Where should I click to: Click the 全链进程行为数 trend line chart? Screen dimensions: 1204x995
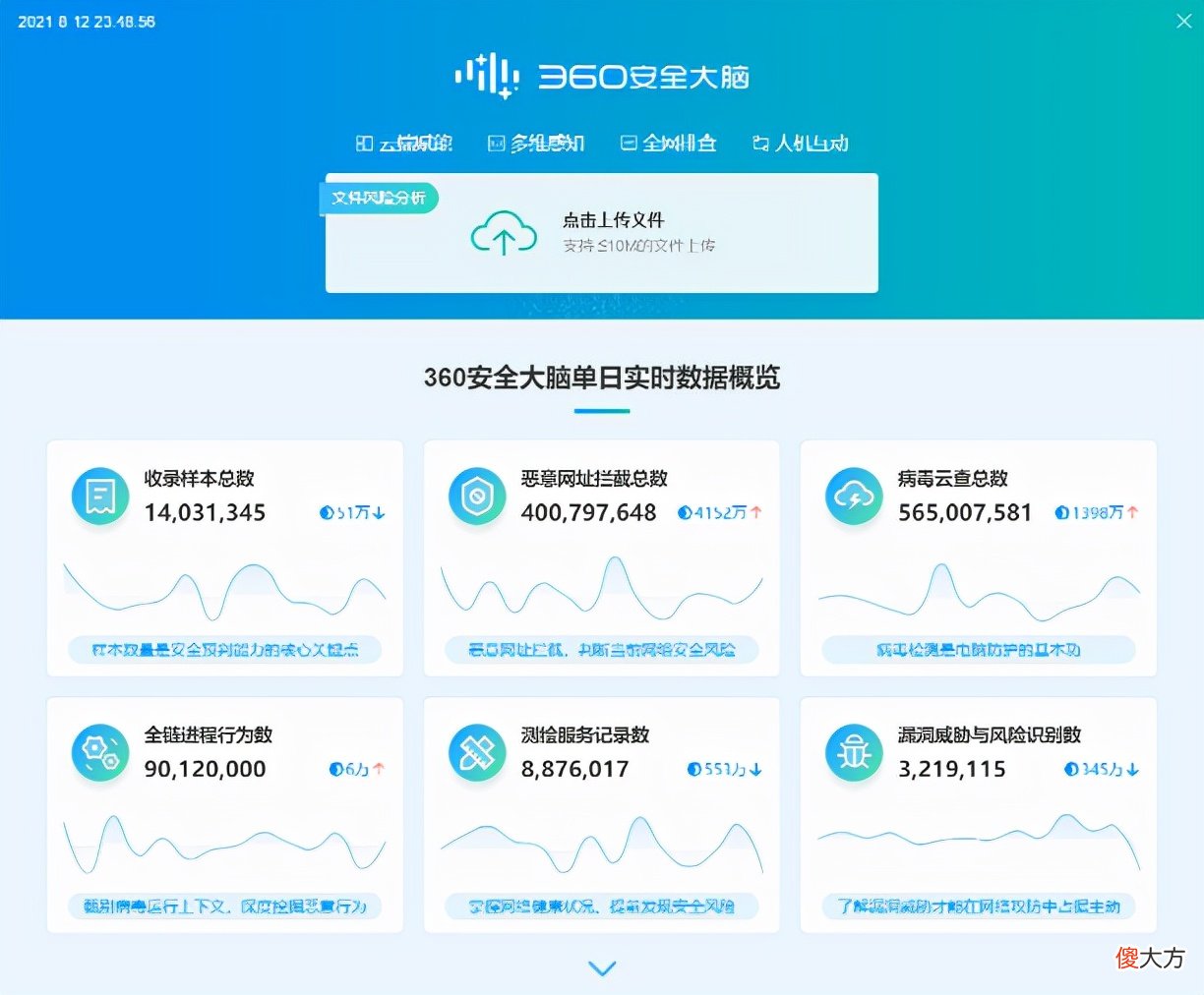(x=224, y=844)
